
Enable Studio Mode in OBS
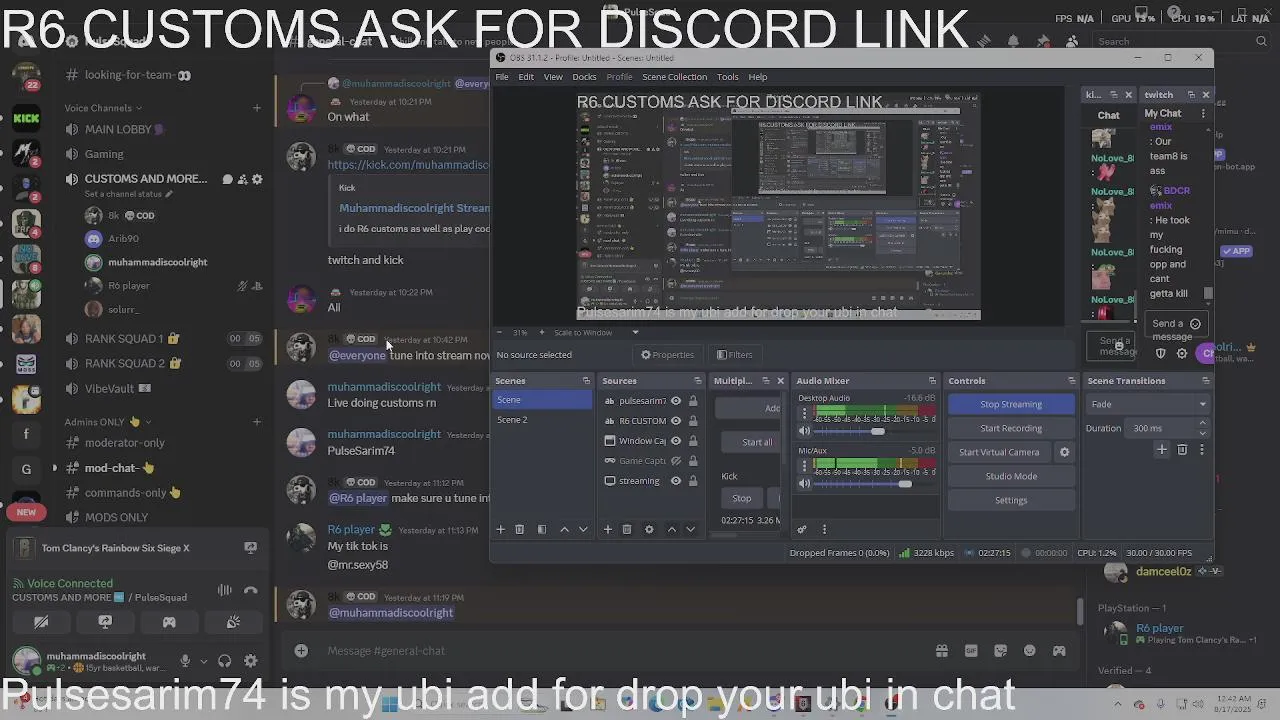tap(1011, 476)
